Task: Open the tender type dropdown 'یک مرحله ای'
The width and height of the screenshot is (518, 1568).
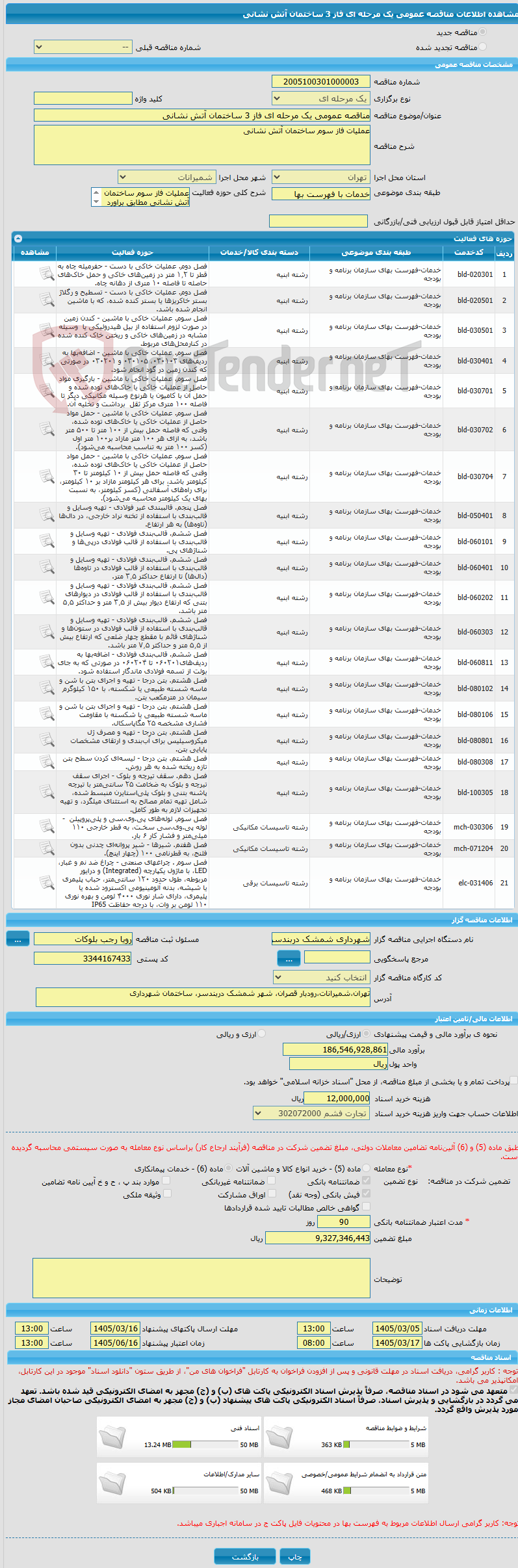Action: (321, 98)
